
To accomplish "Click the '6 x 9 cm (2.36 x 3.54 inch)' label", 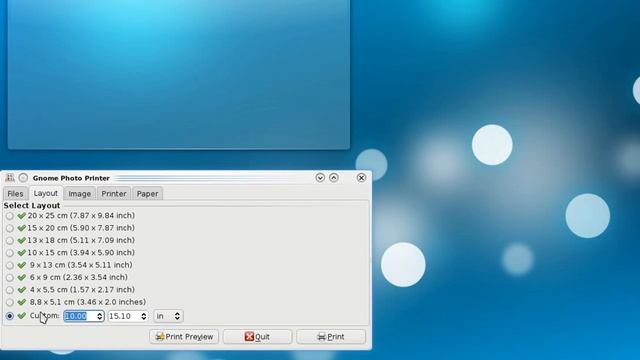I will 78,277.
